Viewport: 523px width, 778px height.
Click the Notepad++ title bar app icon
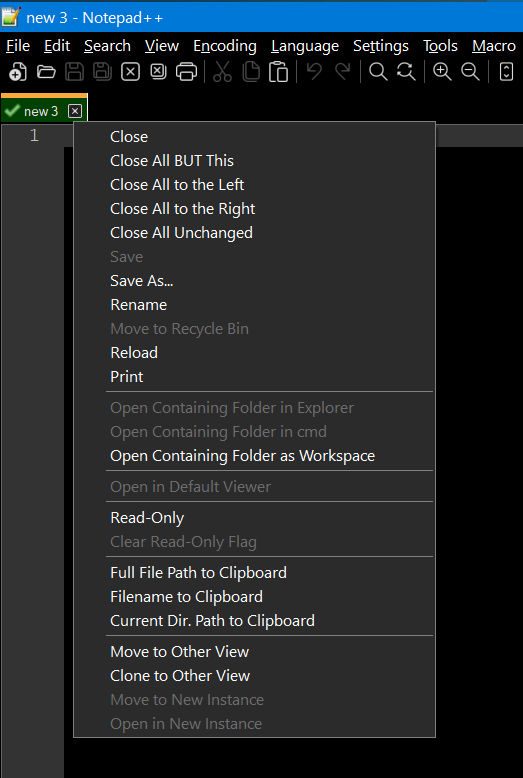[x=11, y=16]
